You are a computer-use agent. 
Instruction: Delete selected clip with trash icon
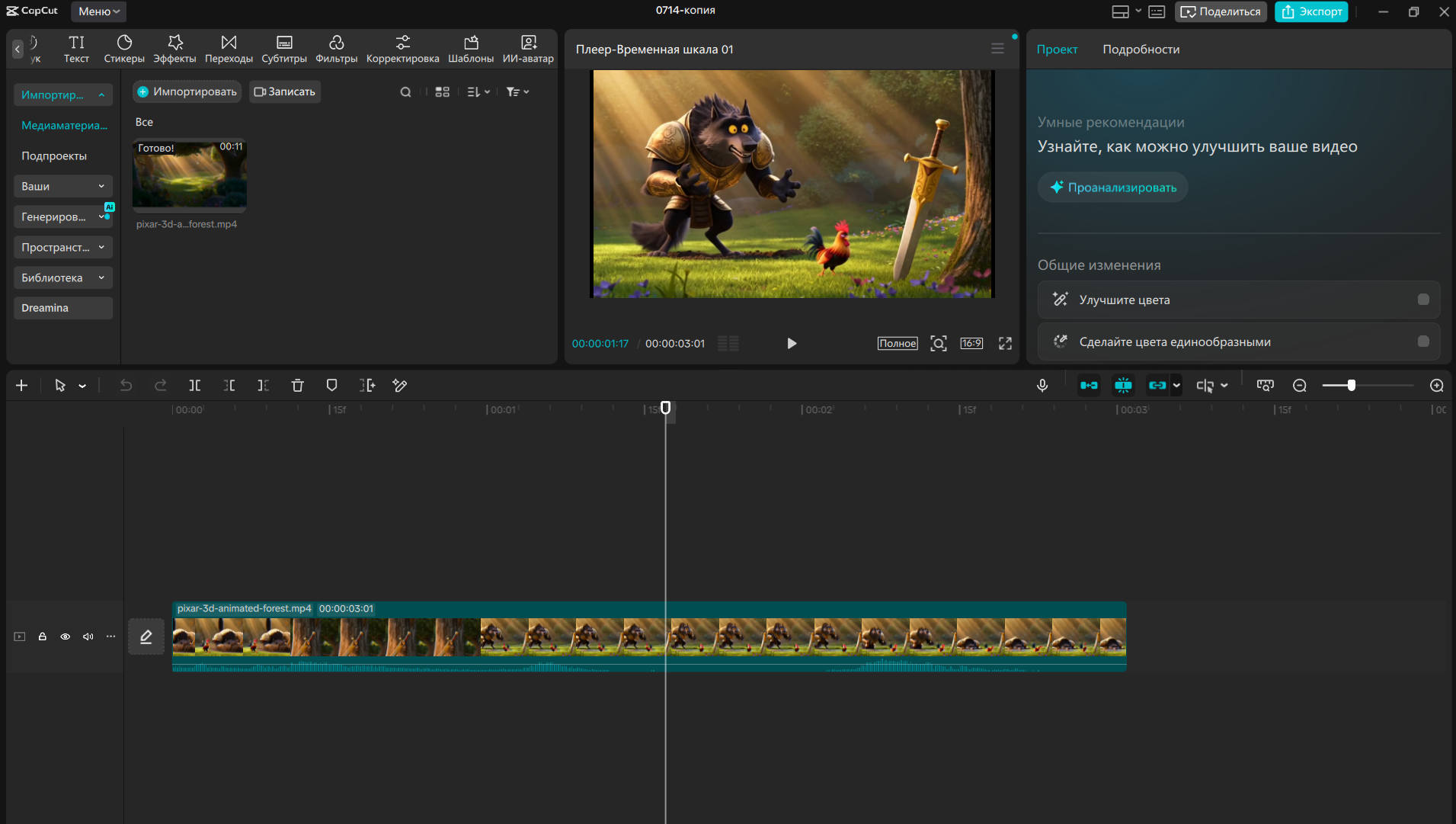298,386
